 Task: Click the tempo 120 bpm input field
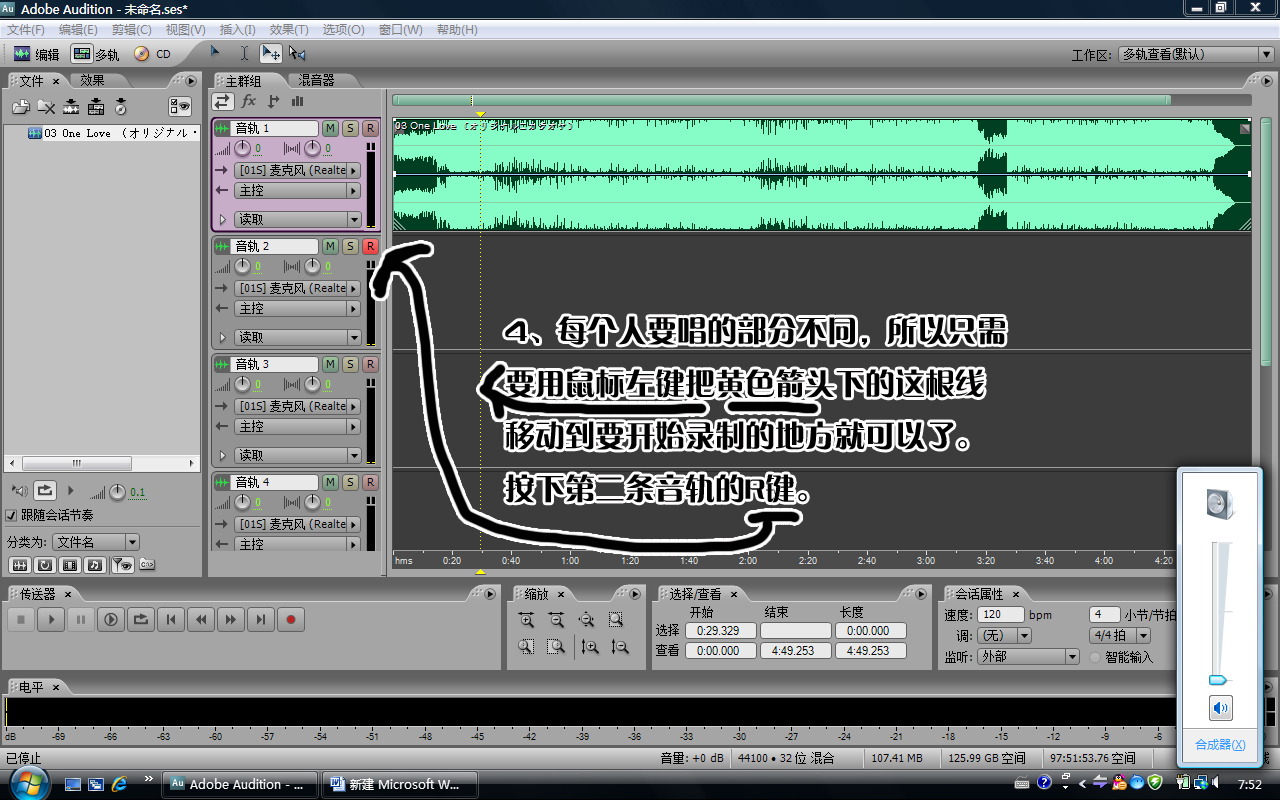[x=1001, y=614]
